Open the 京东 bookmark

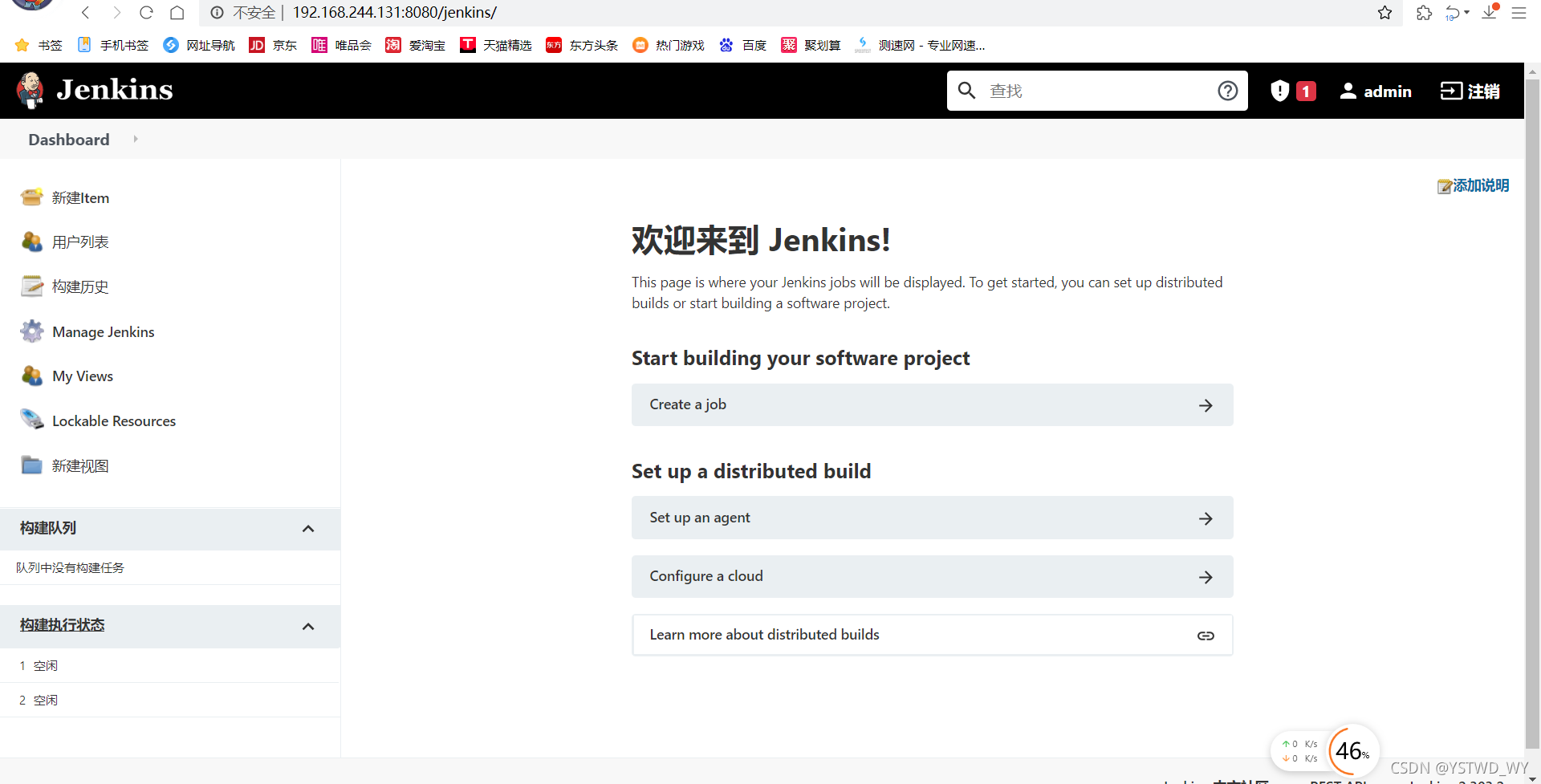pyautogui.click(x=273, y=45)
